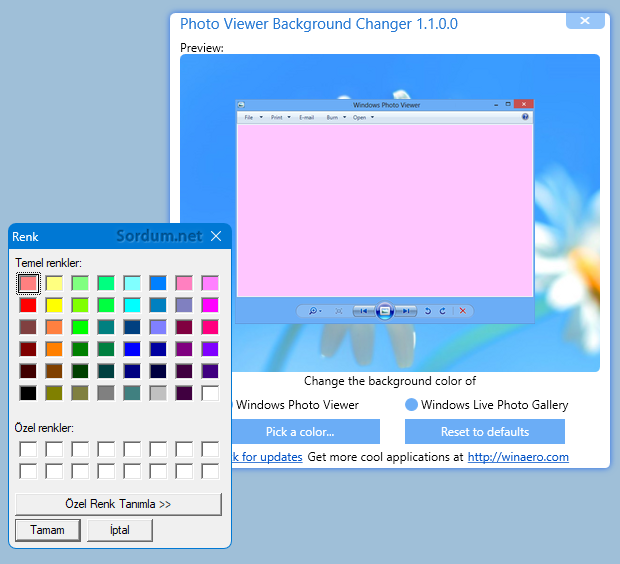This screenshot has height=564, width=620.
Task: Choose the bright yellow basic color swatch
Action: click(x=54, y=305)
